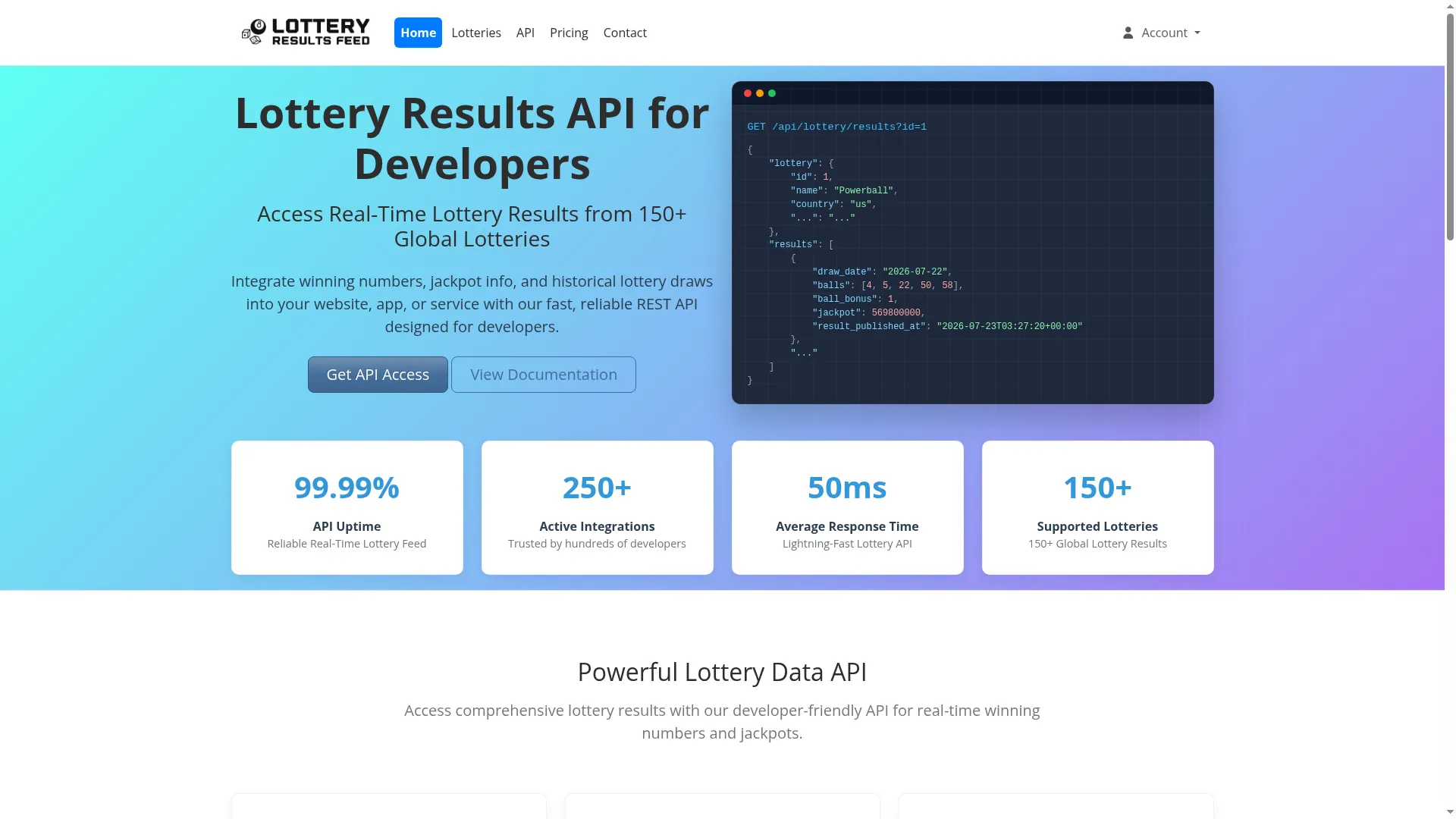Click "Trusted by hundreds of developers" text
This screenshot has height=819, width=1456.
(597, 544)
